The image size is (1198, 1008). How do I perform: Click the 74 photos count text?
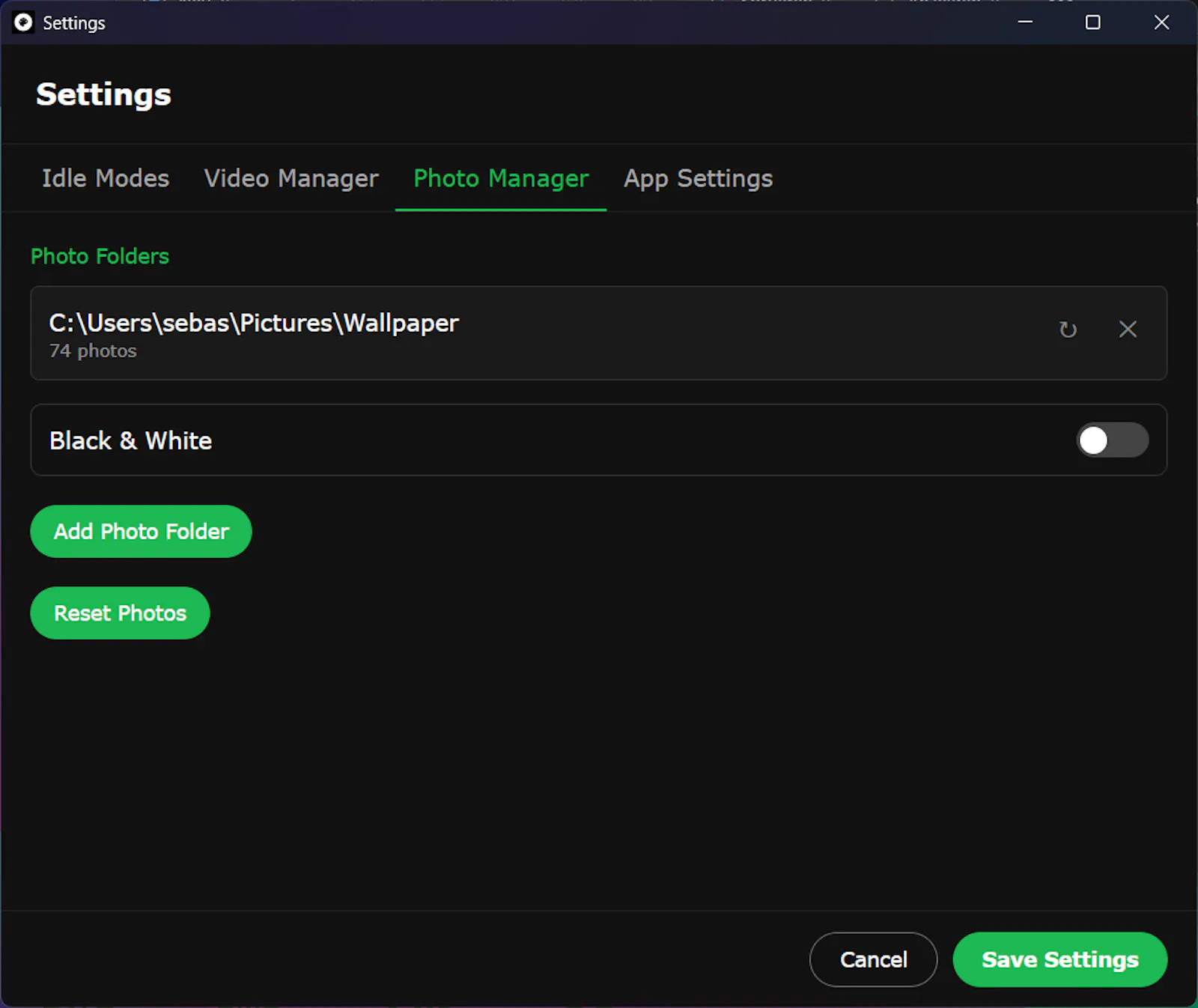point(93,350)
